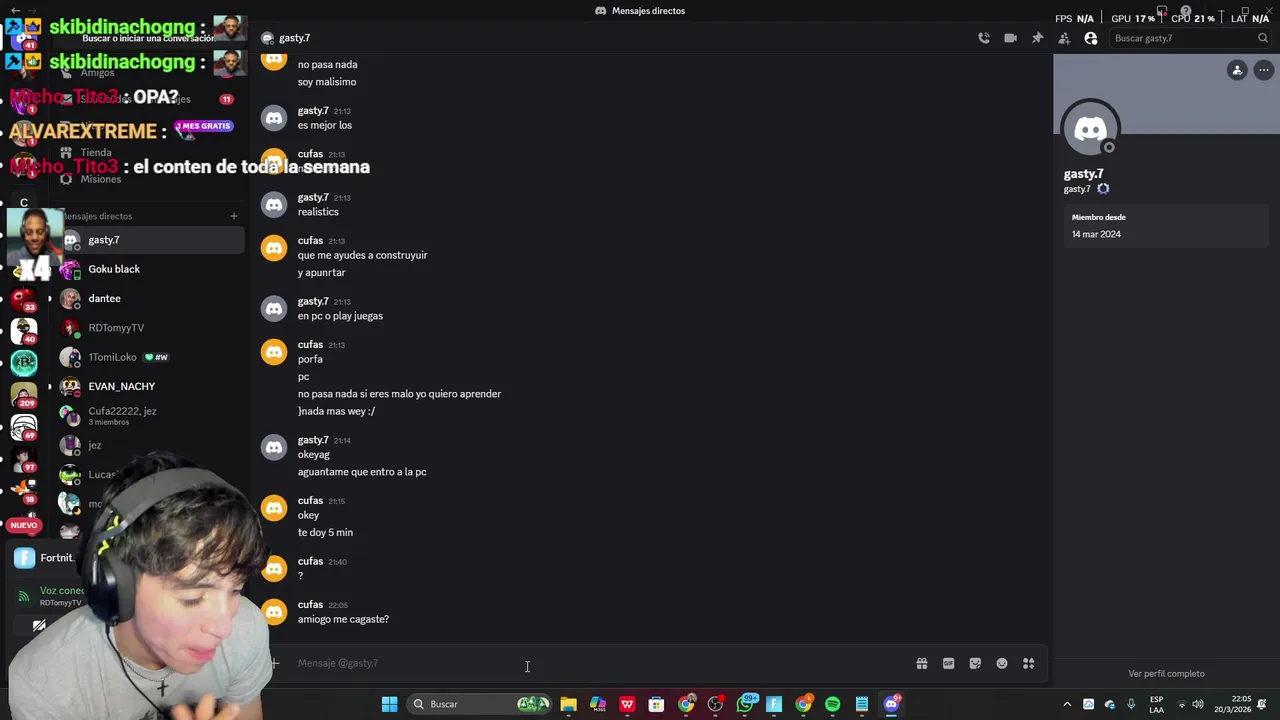Viewport: 1280px width, 720px height.
Task: Start a video call with gasty.7
Action: click(x=1011, y=38)
